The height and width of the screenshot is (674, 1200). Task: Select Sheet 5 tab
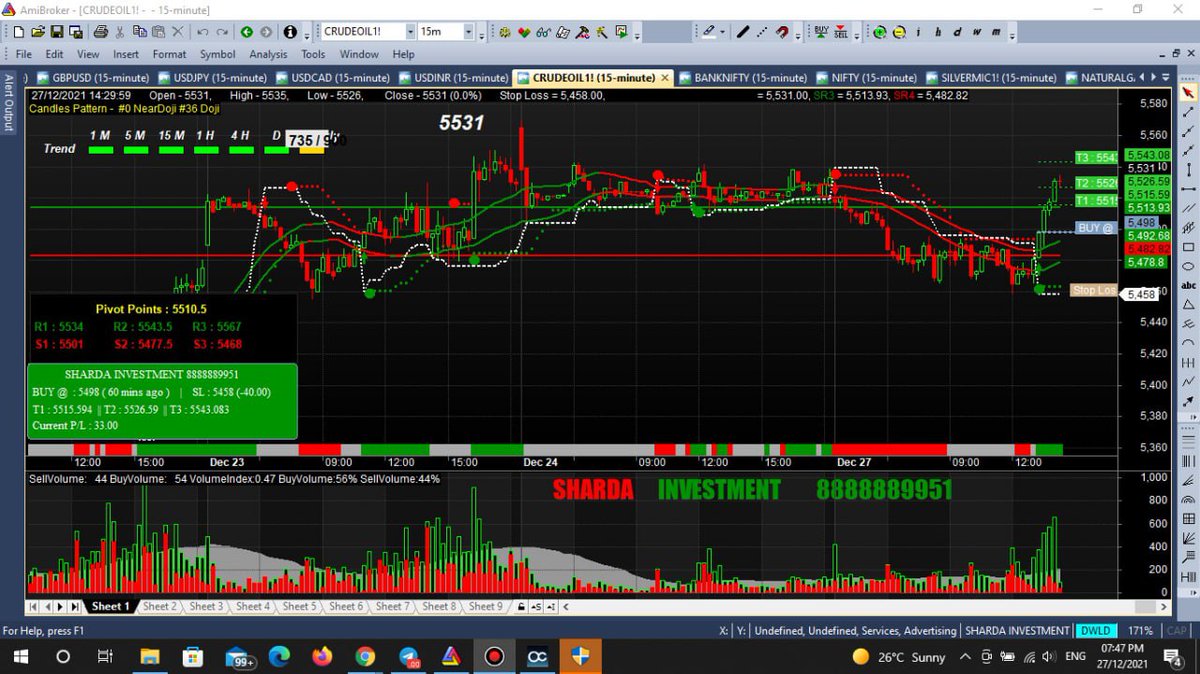(299, 606)
